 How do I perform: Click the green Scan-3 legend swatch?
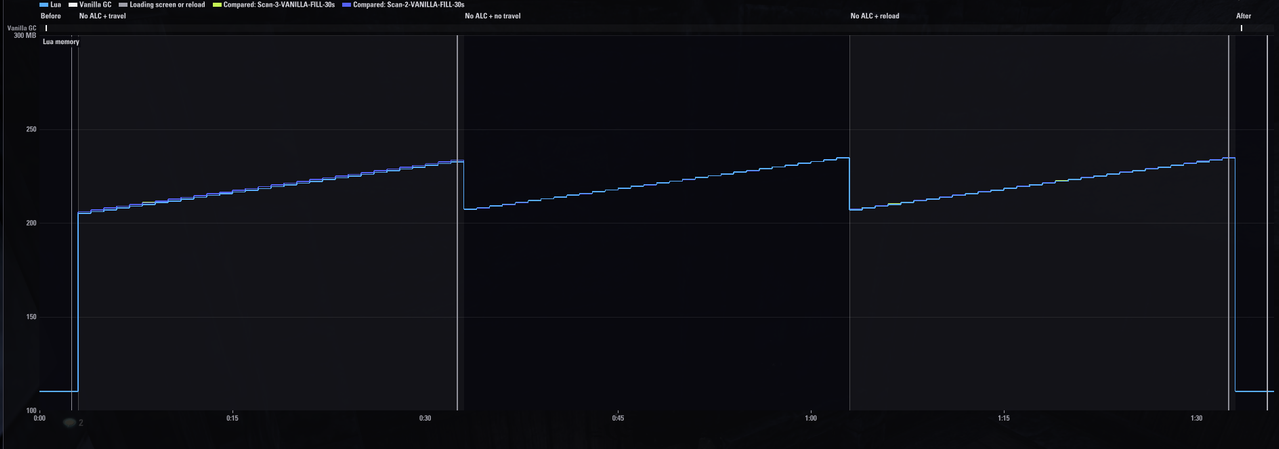click(217, 5)
